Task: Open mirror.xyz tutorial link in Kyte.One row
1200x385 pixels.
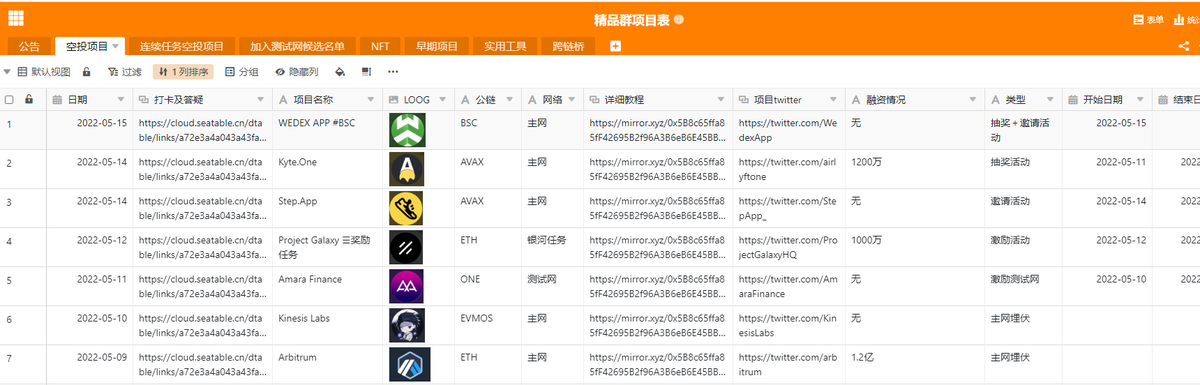Action: coord(659,169)
